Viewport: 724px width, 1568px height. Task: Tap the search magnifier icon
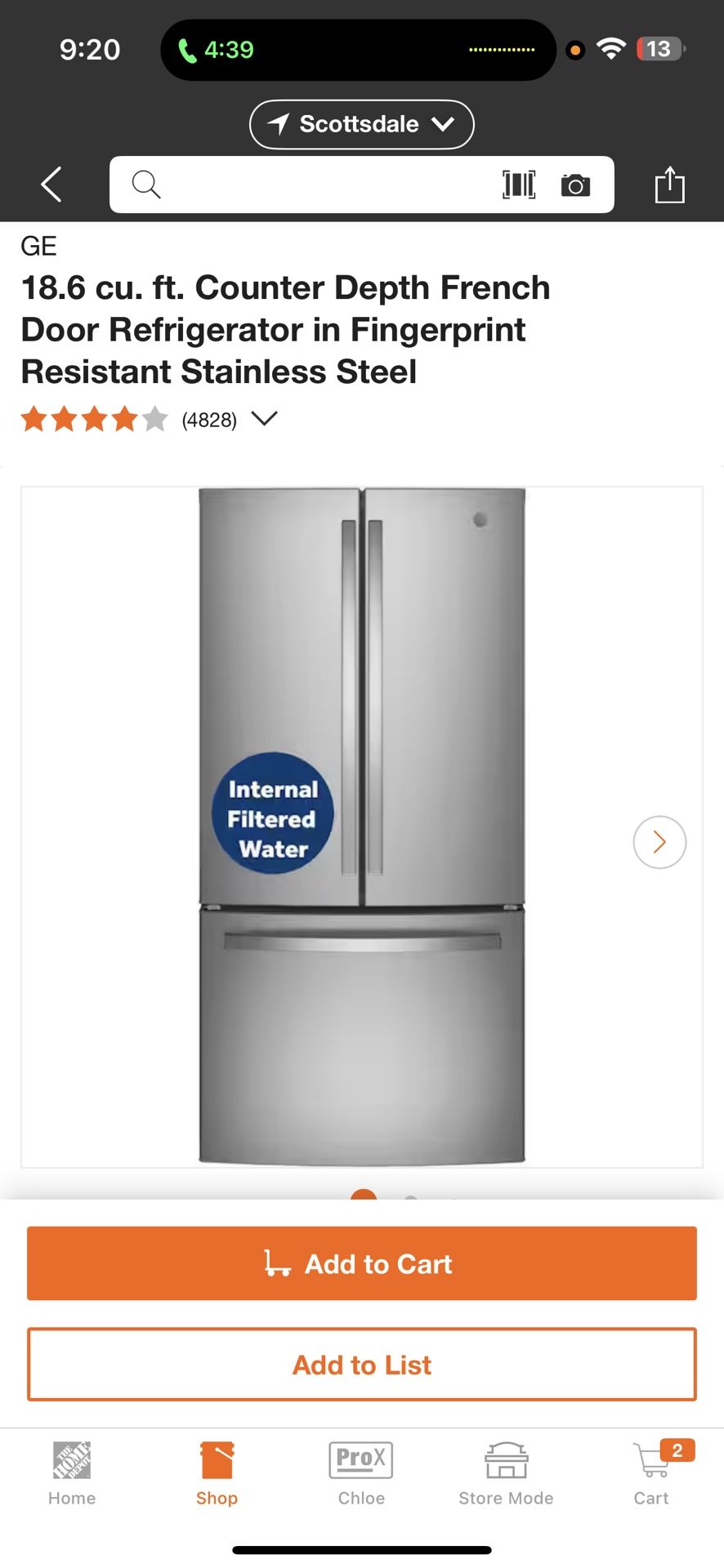(146, 185)
